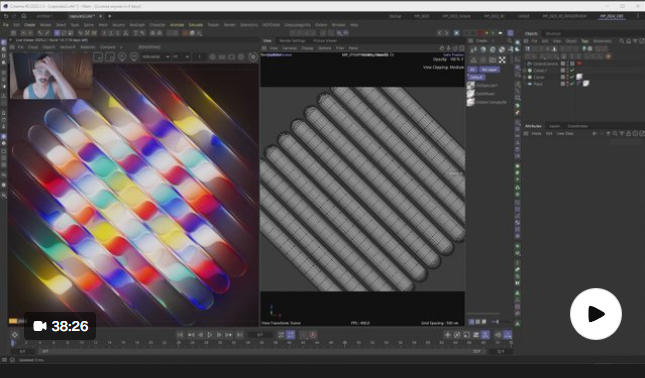Open the second dropdown in the Live Viewer toolbar
Image resolution: width=645 pixels, height=378 pixels.
click(x=181, y=57)
